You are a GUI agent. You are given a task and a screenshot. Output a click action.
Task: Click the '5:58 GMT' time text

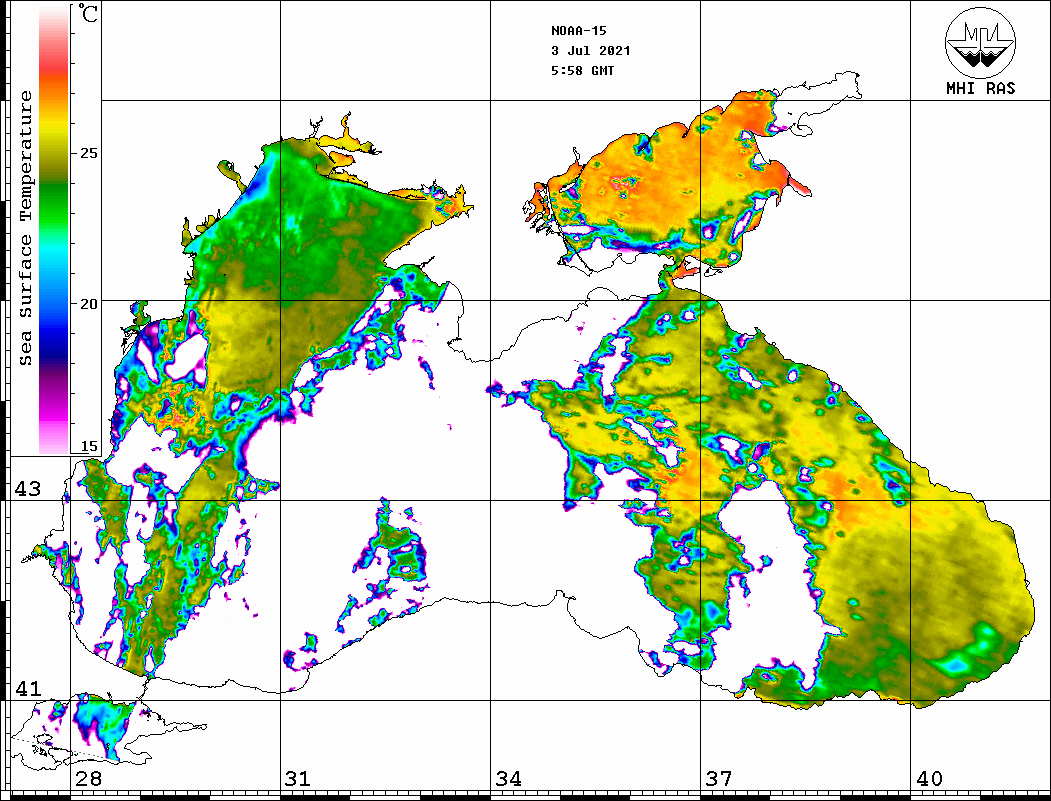582,70
